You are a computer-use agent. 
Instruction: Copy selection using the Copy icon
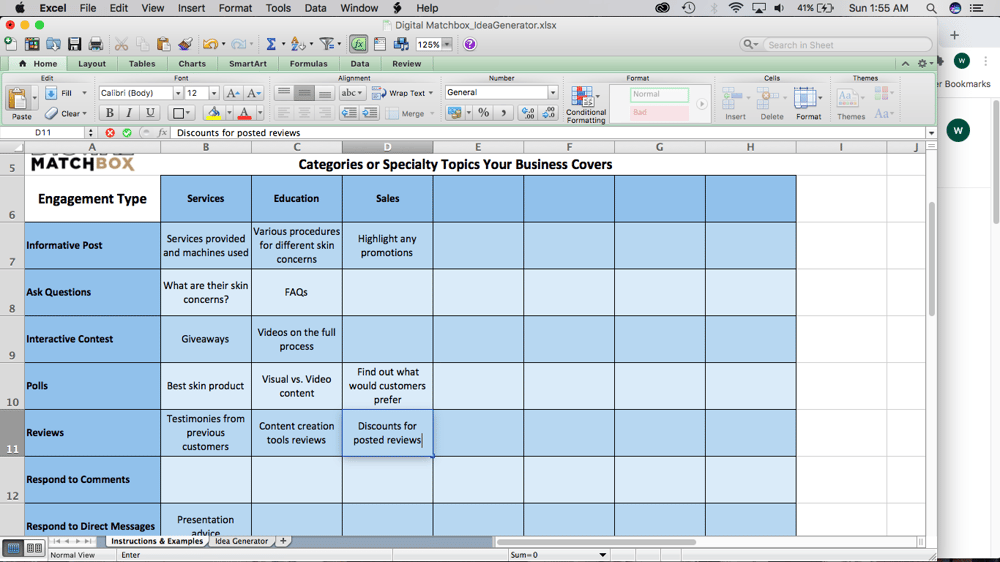(x=142, y=44)
